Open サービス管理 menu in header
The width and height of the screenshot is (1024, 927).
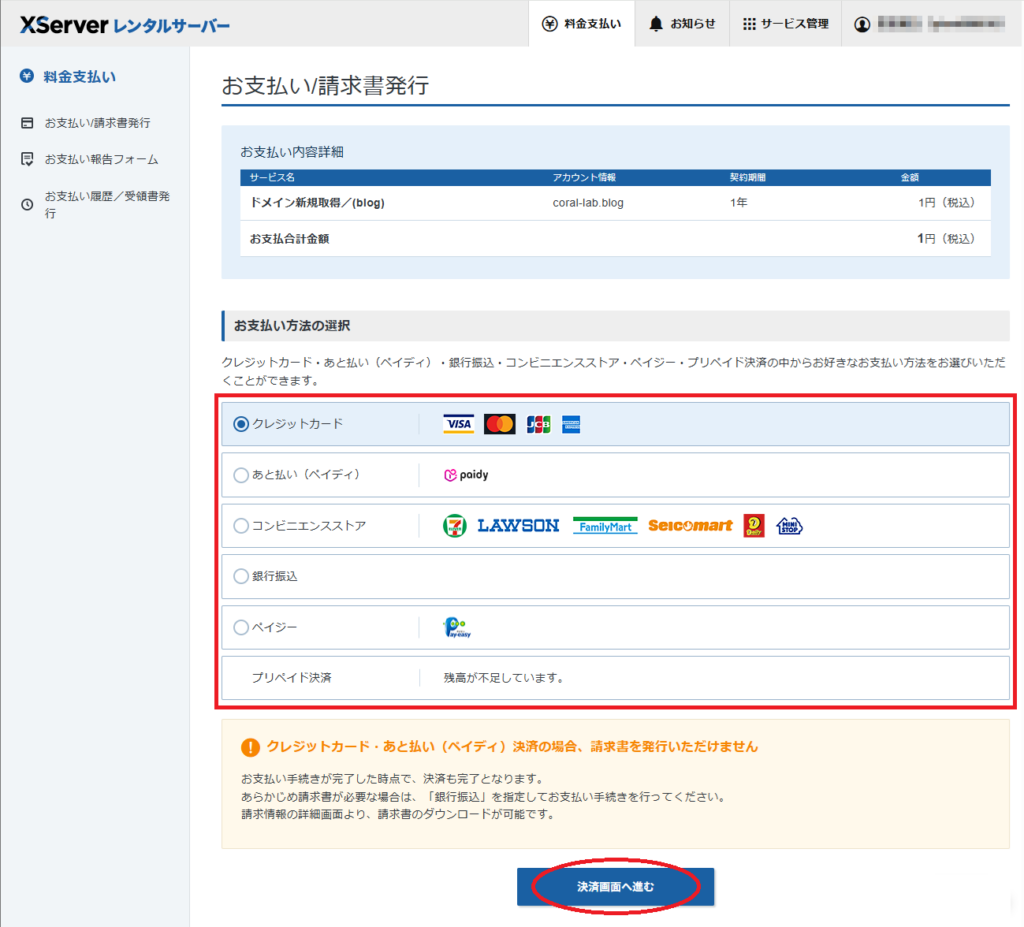coord(785,24)
